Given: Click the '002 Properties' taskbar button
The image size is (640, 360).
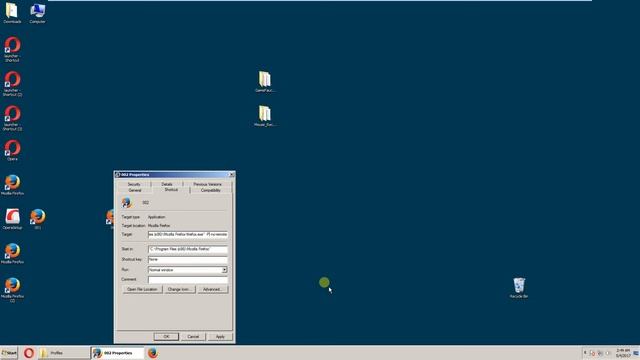Looking at the screenshot, I should pos(118,353).
